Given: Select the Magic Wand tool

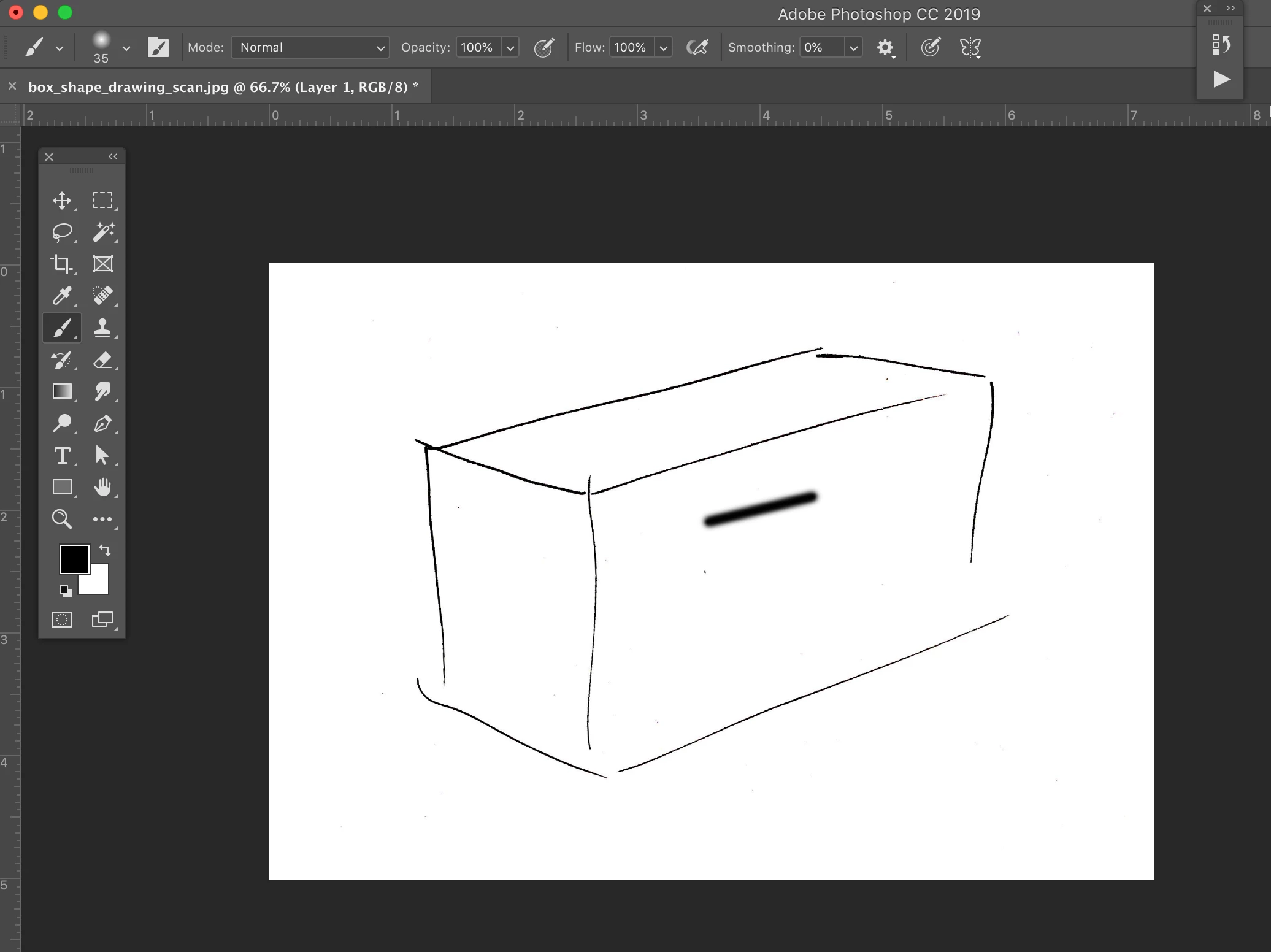Looking at the screenshot, I should click(102, 232).
